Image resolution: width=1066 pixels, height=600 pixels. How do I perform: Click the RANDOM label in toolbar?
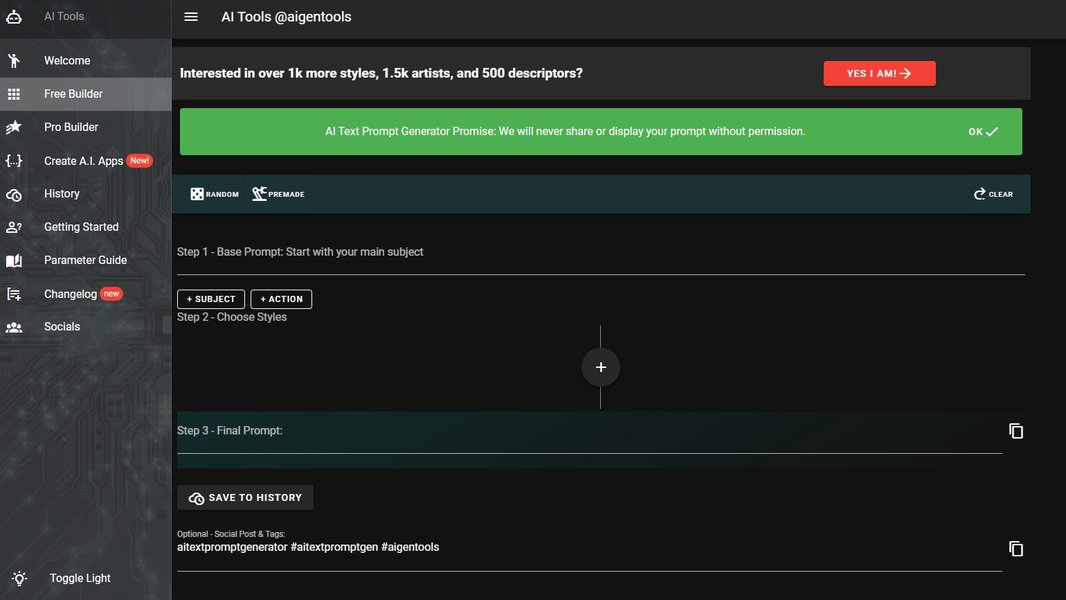[x=222, y=194]
